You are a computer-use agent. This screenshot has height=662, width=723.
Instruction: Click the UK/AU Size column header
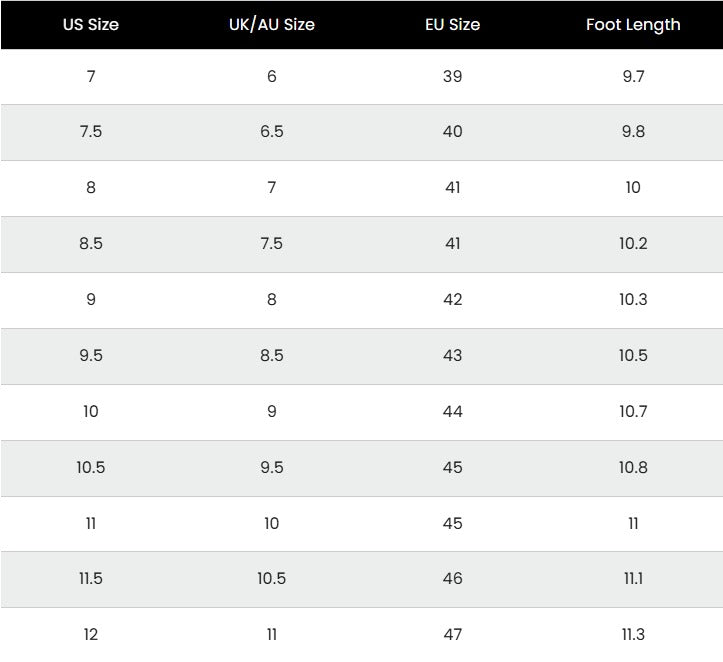[x=271, y=25]
